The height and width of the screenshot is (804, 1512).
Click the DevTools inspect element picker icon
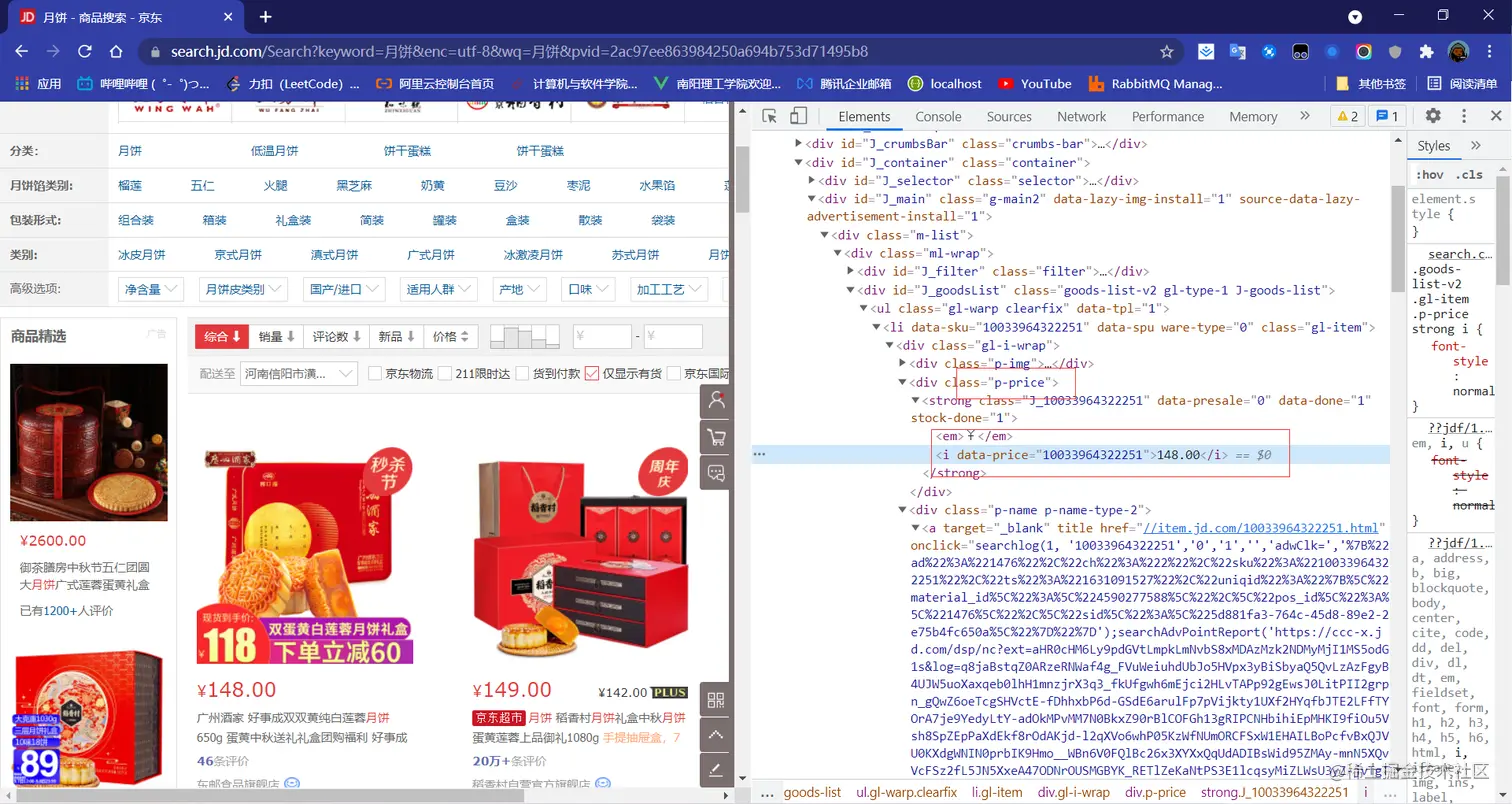(x=769, y=116)
